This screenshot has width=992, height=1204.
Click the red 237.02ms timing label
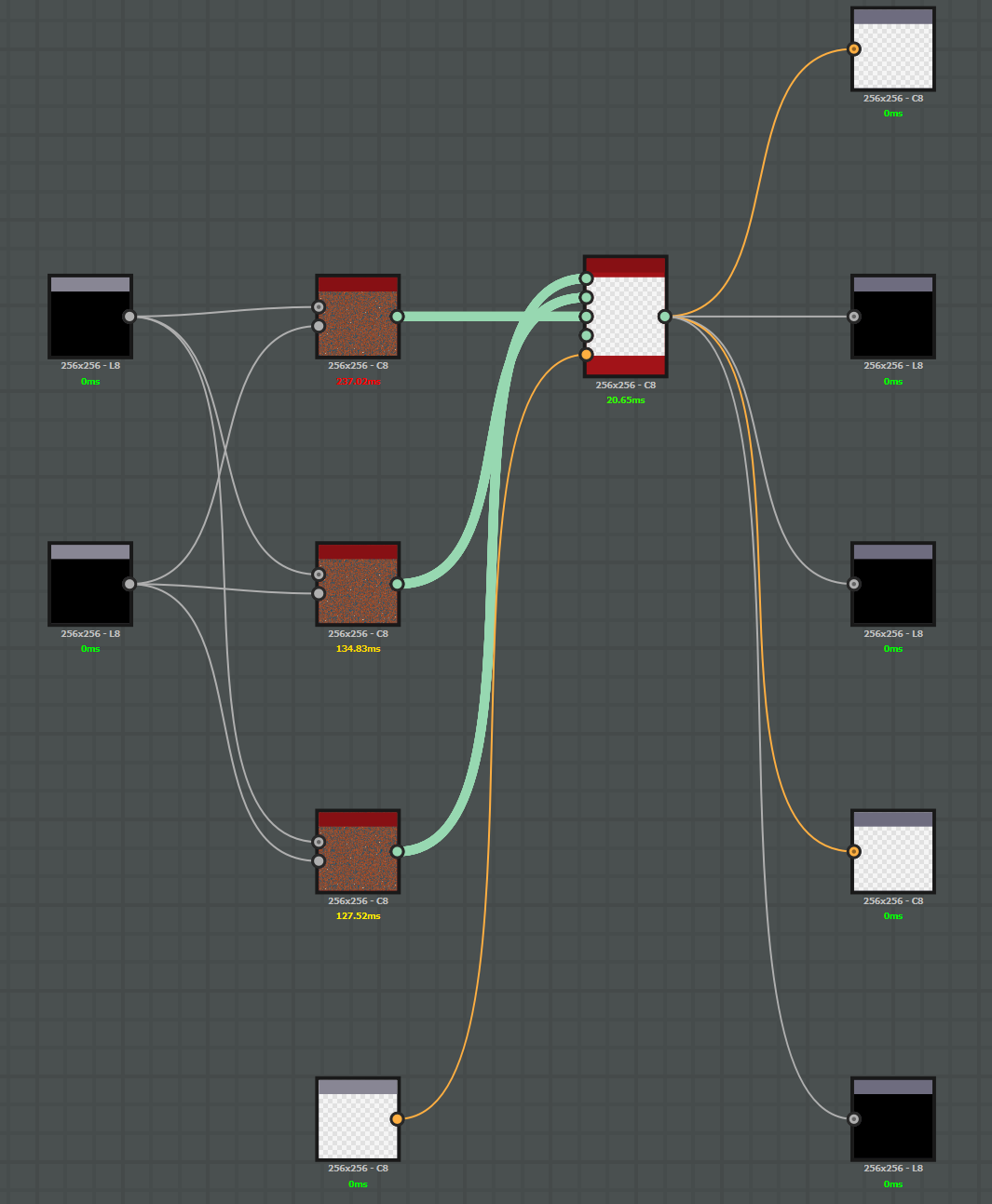pyautogui.click(x=358, y=381)
